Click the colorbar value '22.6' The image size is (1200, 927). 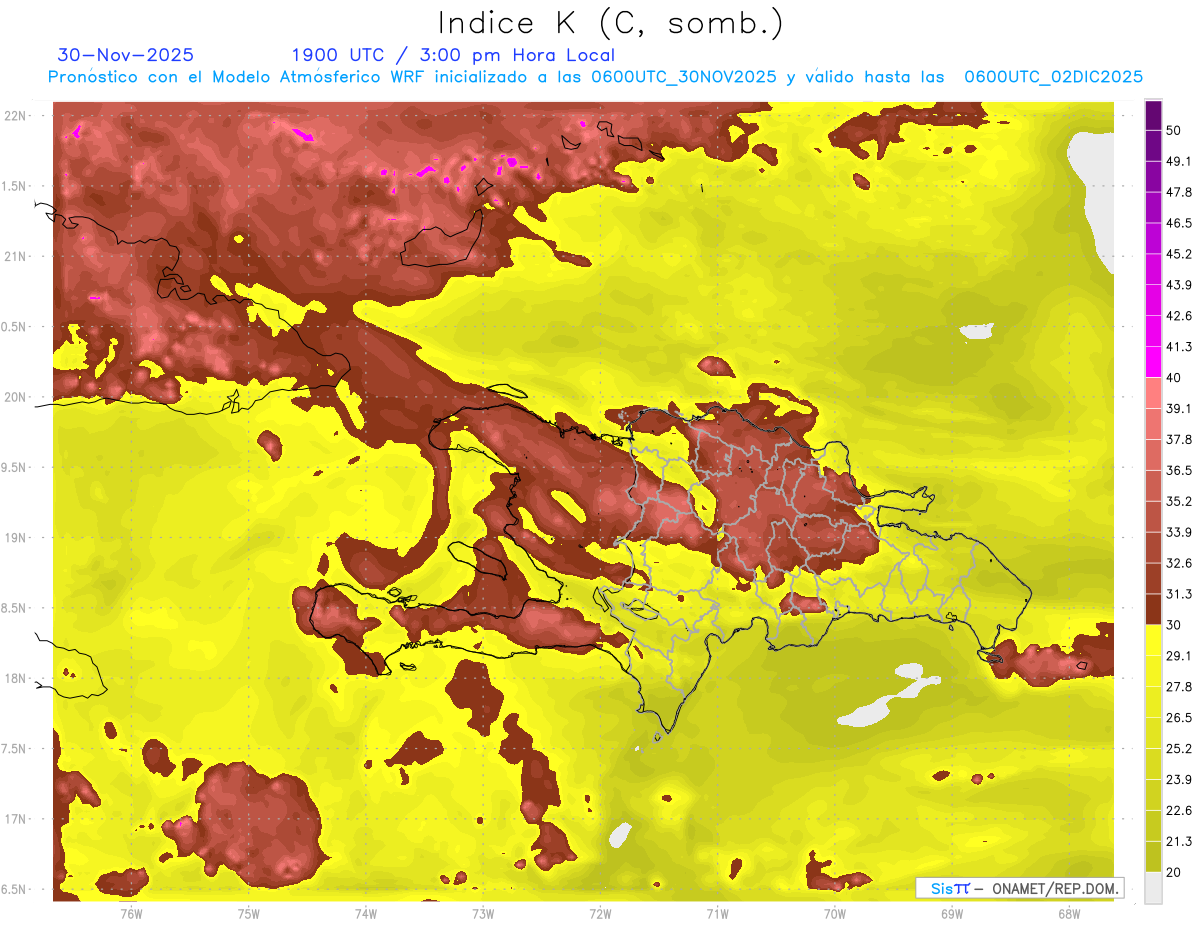pyautogui.click(x=1178, y=811)
